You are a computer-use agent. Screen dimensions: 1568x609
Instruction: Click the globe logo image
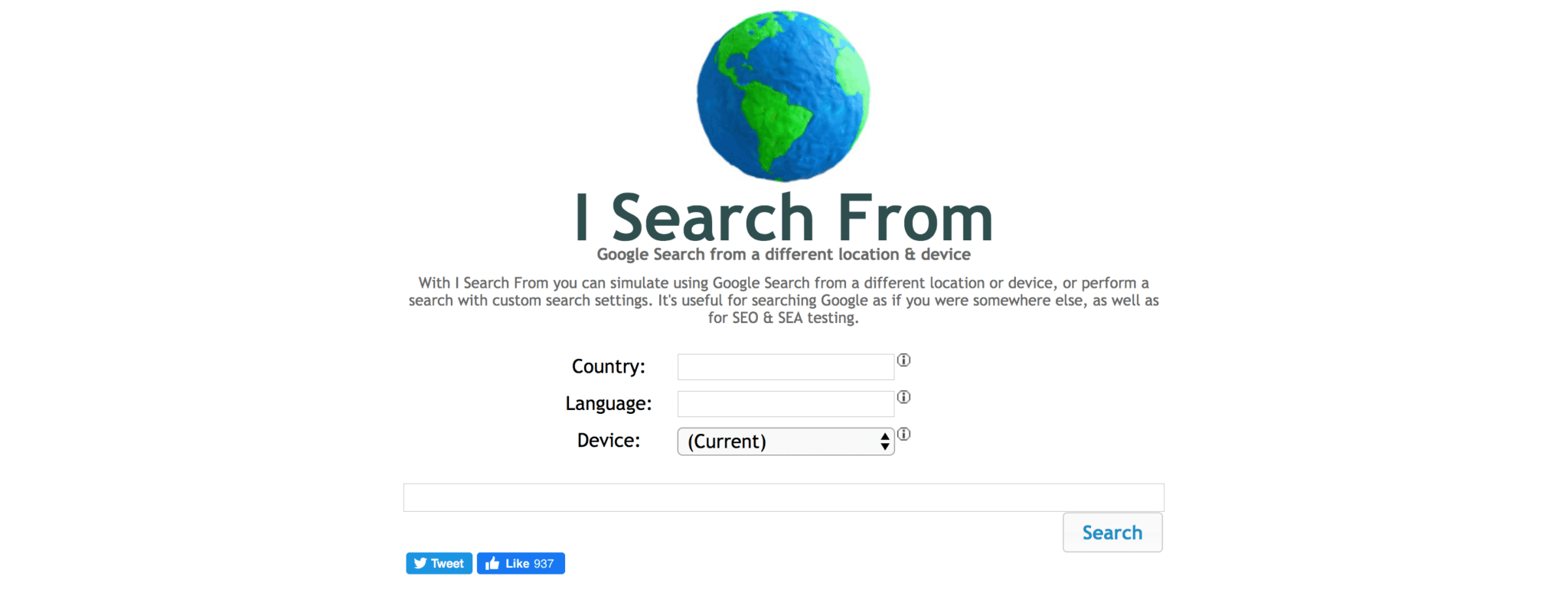[x=782, y=96]
